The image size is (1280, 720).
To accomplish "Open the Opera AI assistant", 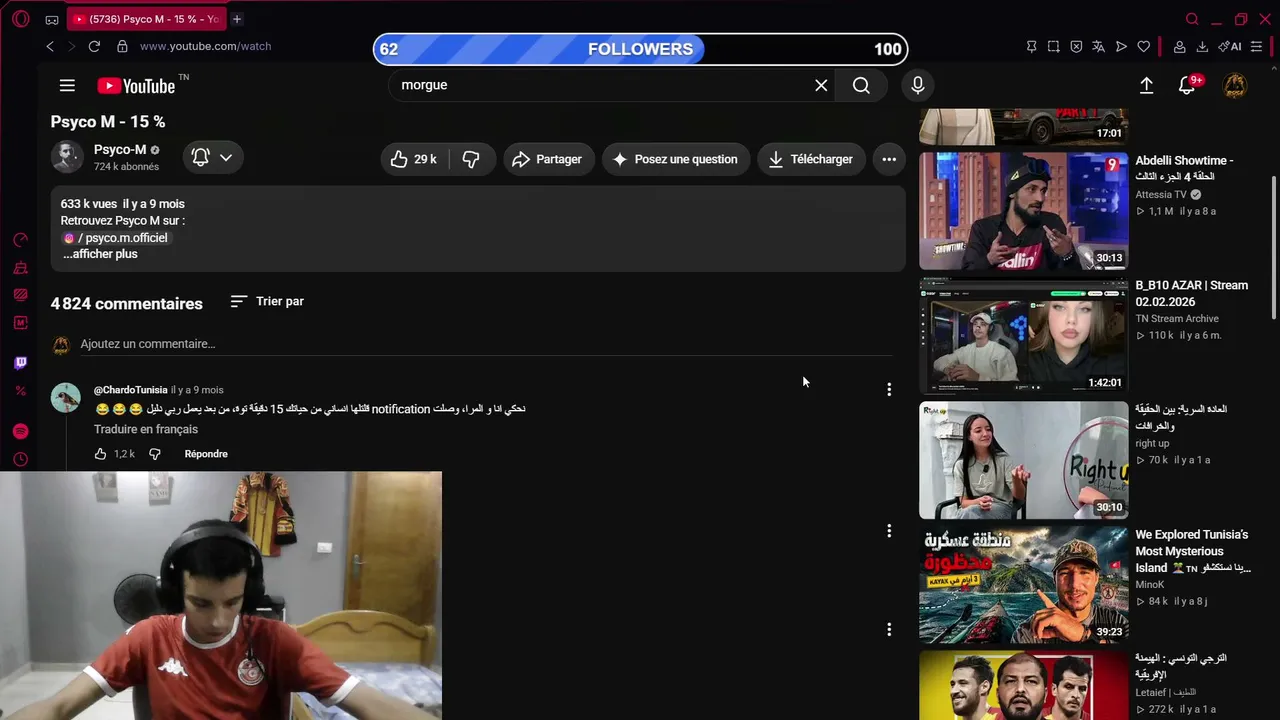I will tap(1230, 46).
